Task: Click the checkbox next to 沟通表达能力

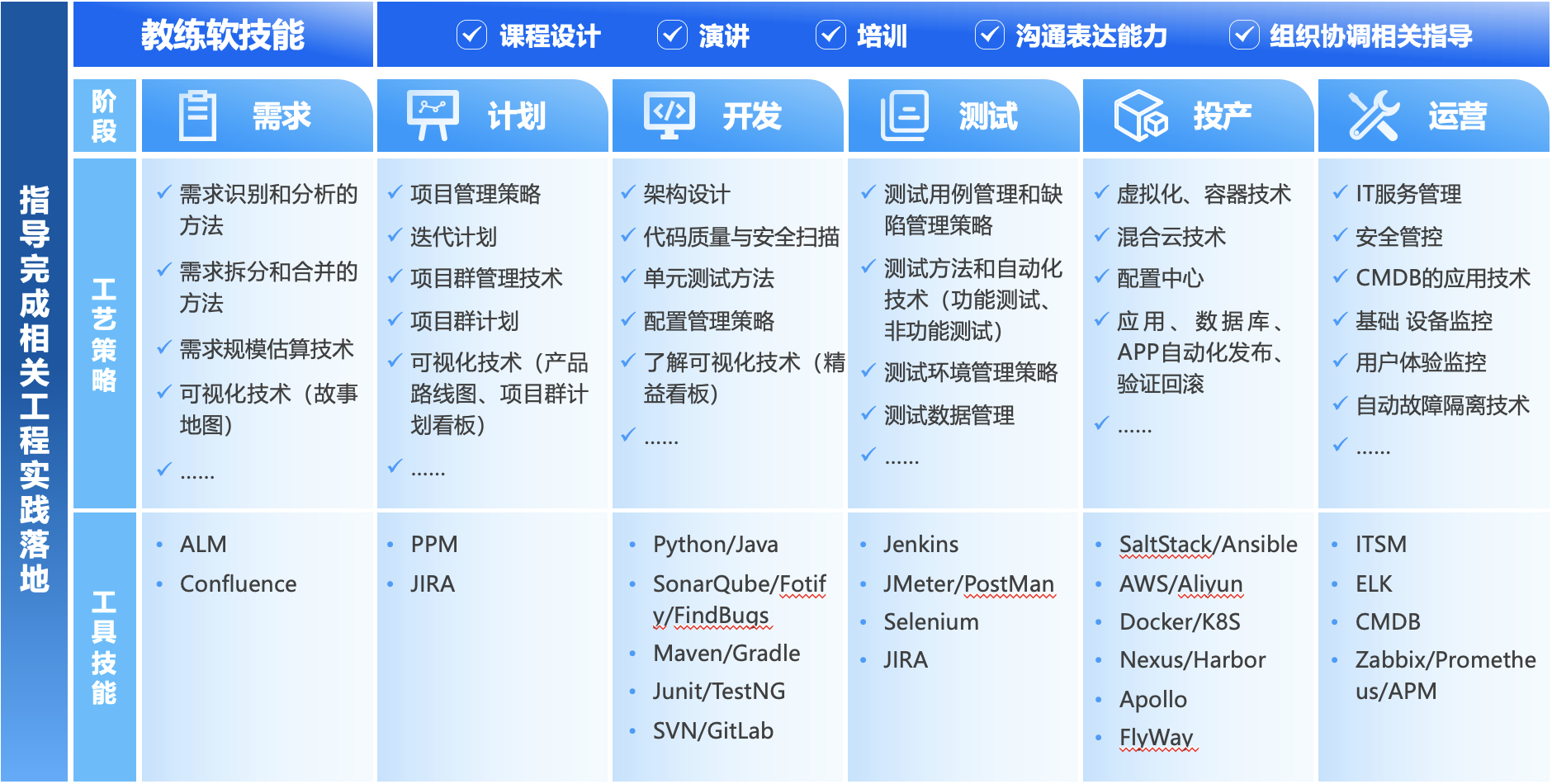Action: tap(990, 35)
